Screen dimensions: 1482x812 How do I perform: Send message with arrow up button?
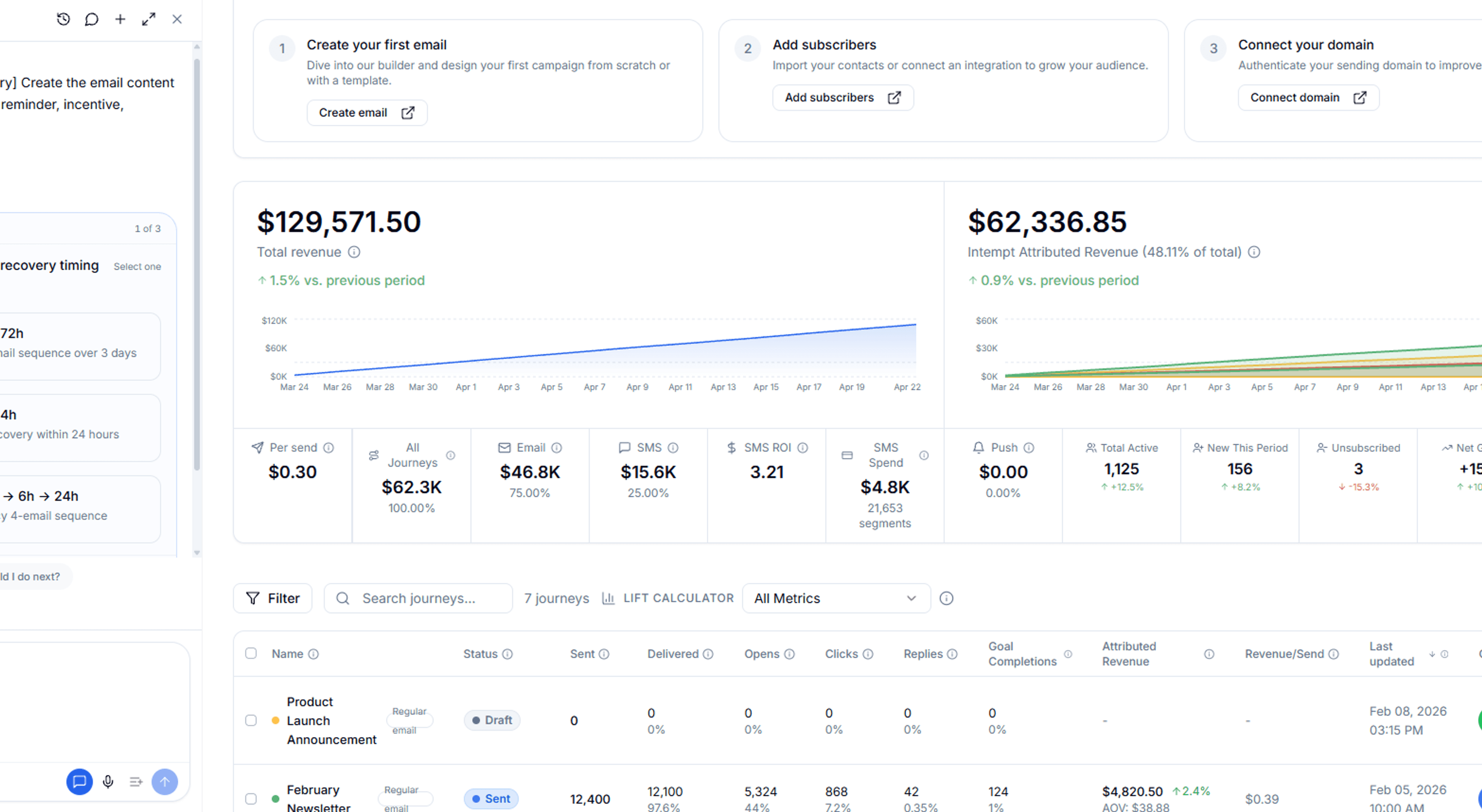pos(164,781)
